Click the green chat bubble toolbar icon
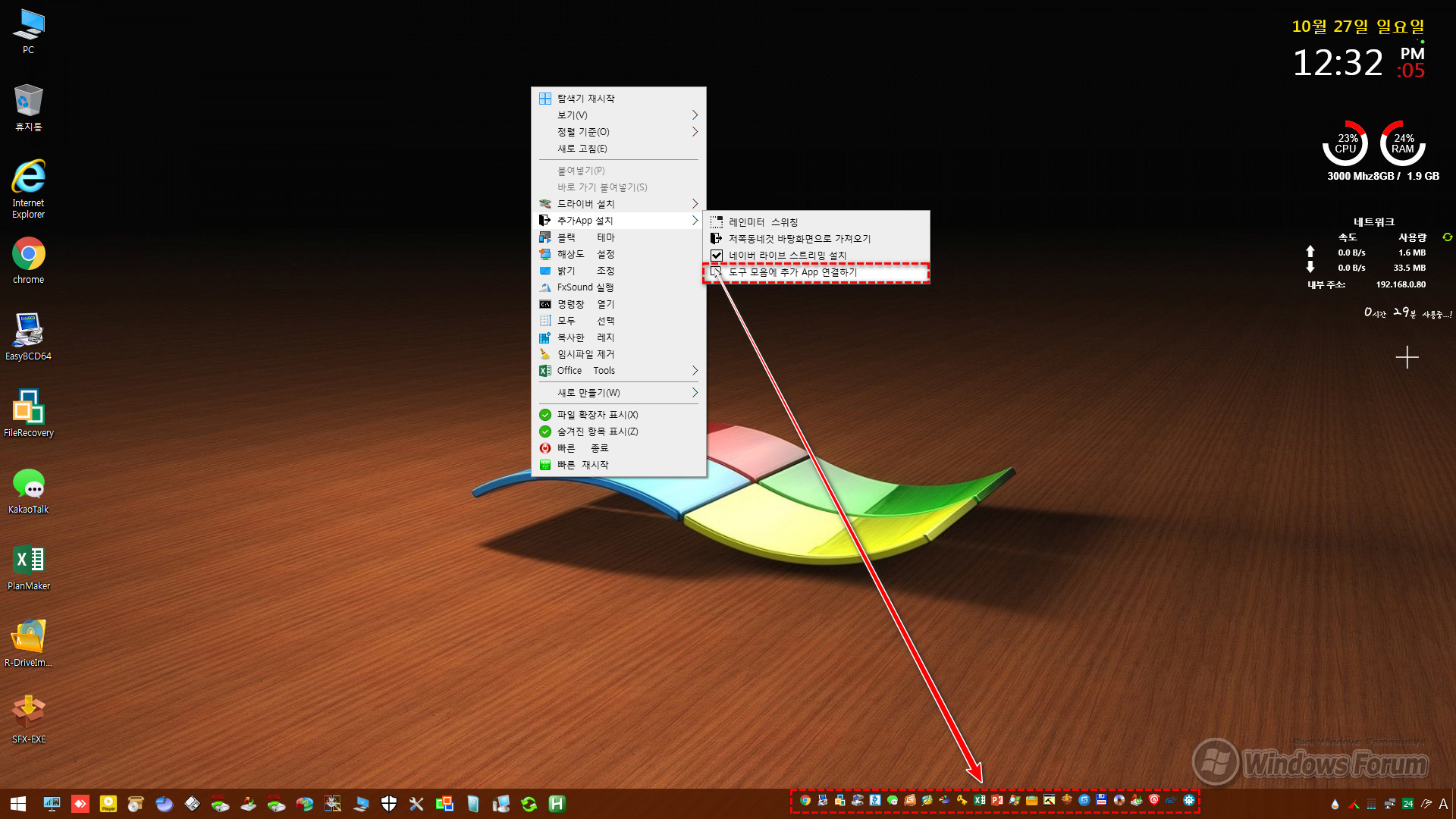1456x819 pixels. 893,800
